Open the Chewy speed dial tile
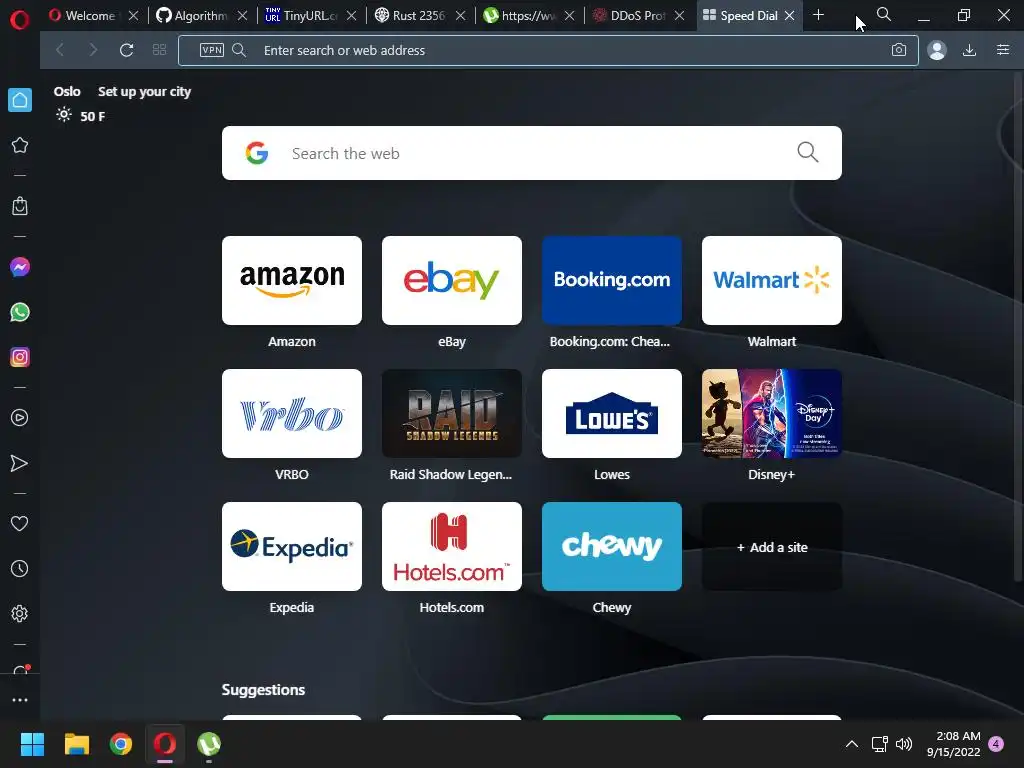 coord(612,547)
